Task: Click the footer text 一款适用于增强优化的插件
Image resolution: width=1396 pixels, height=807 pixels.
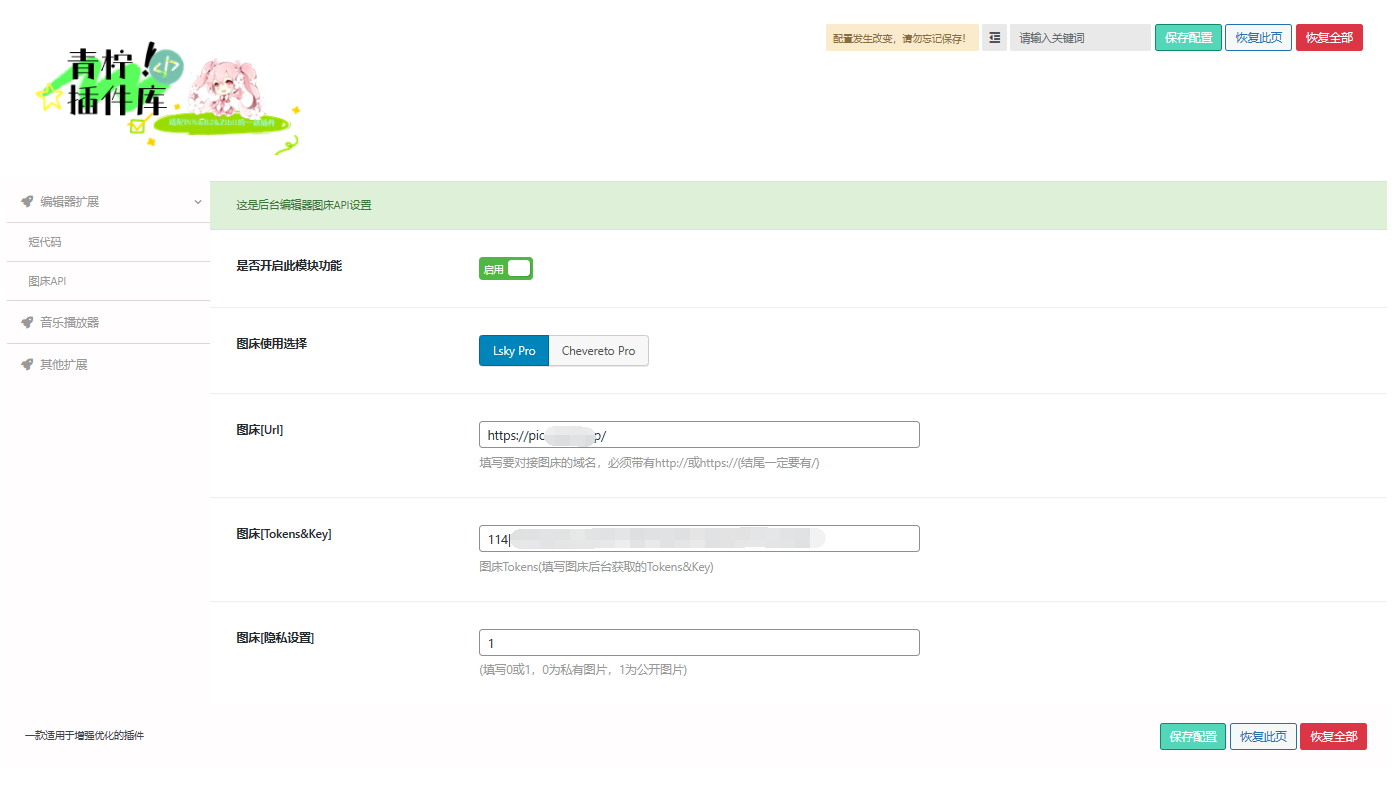Action: [x=84, y=736]
